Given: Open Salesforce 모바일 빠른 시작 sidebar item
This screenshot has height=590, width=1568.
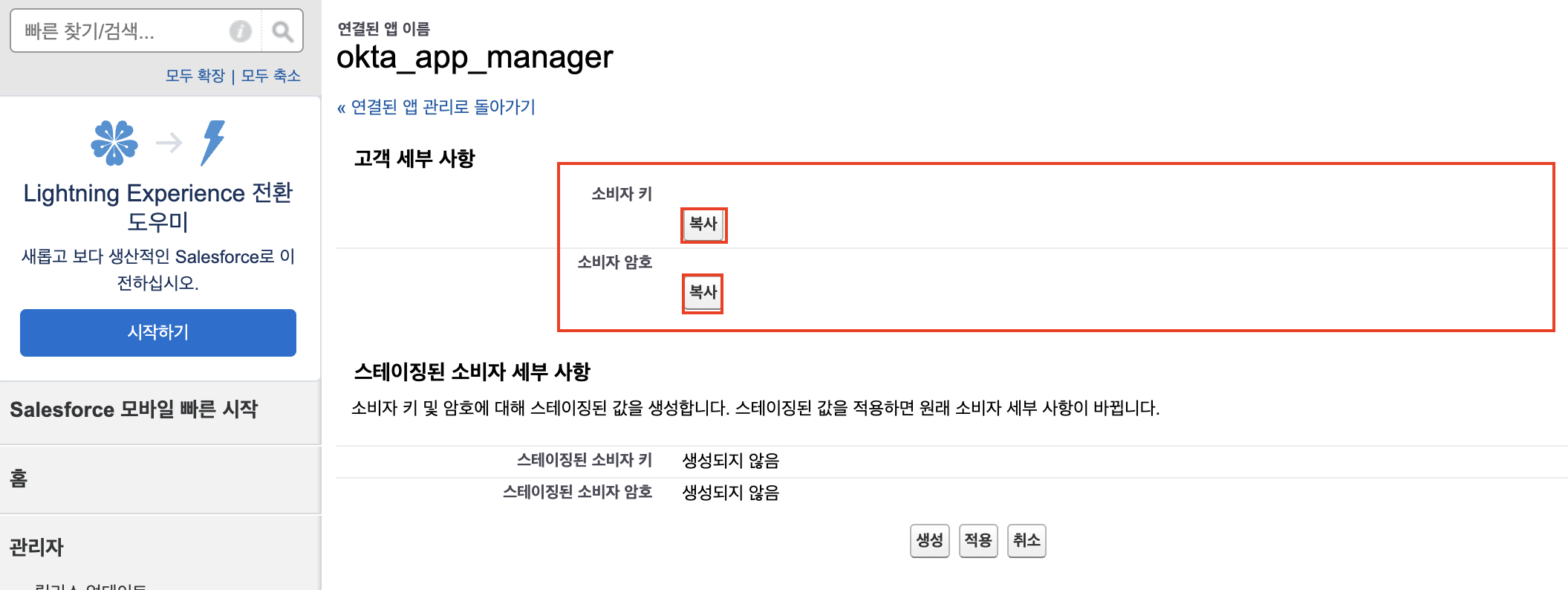Looking at the screenshot, I should click(134, 409).
